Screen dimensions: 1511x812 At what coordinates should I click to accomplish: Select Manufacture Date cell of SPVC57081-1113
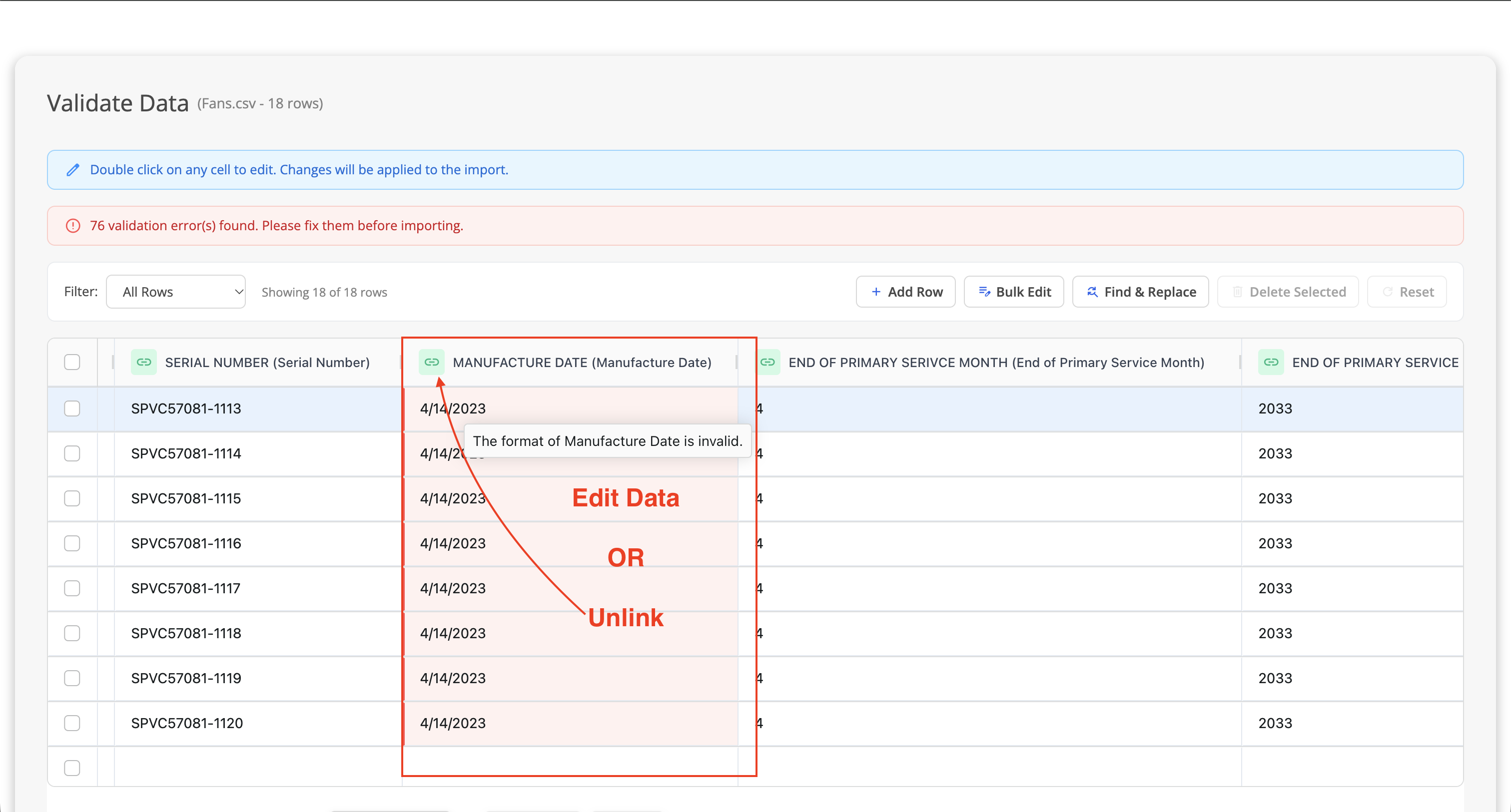(x=570, y=408)
